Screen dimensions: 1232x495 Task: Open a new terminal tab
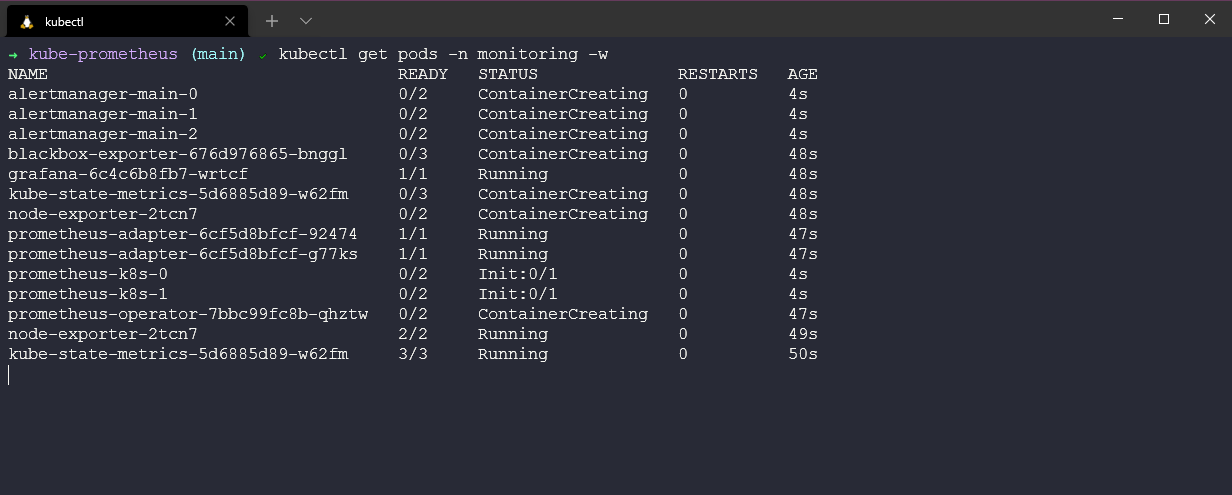[271, 20]
